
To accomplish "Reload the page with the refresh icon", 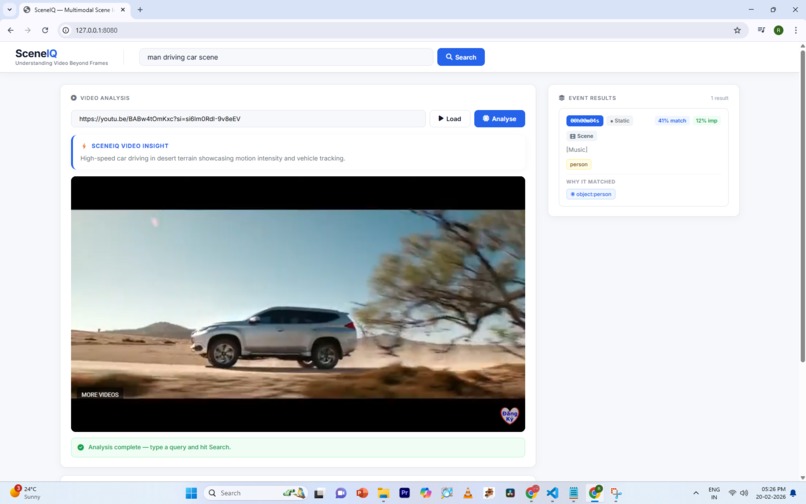I will (45, 30).
